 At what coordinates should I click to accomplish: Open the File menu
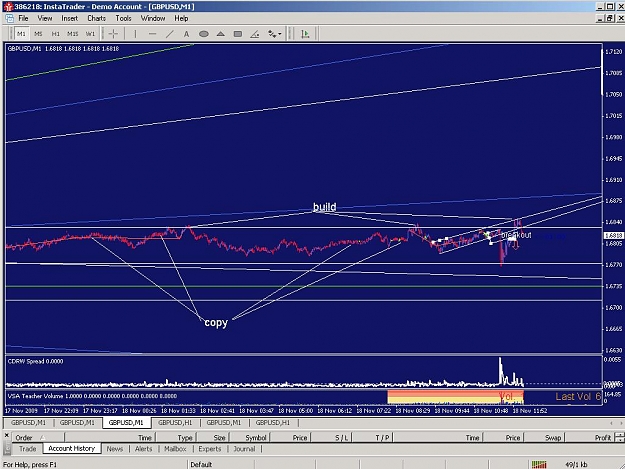click(24, 18)
